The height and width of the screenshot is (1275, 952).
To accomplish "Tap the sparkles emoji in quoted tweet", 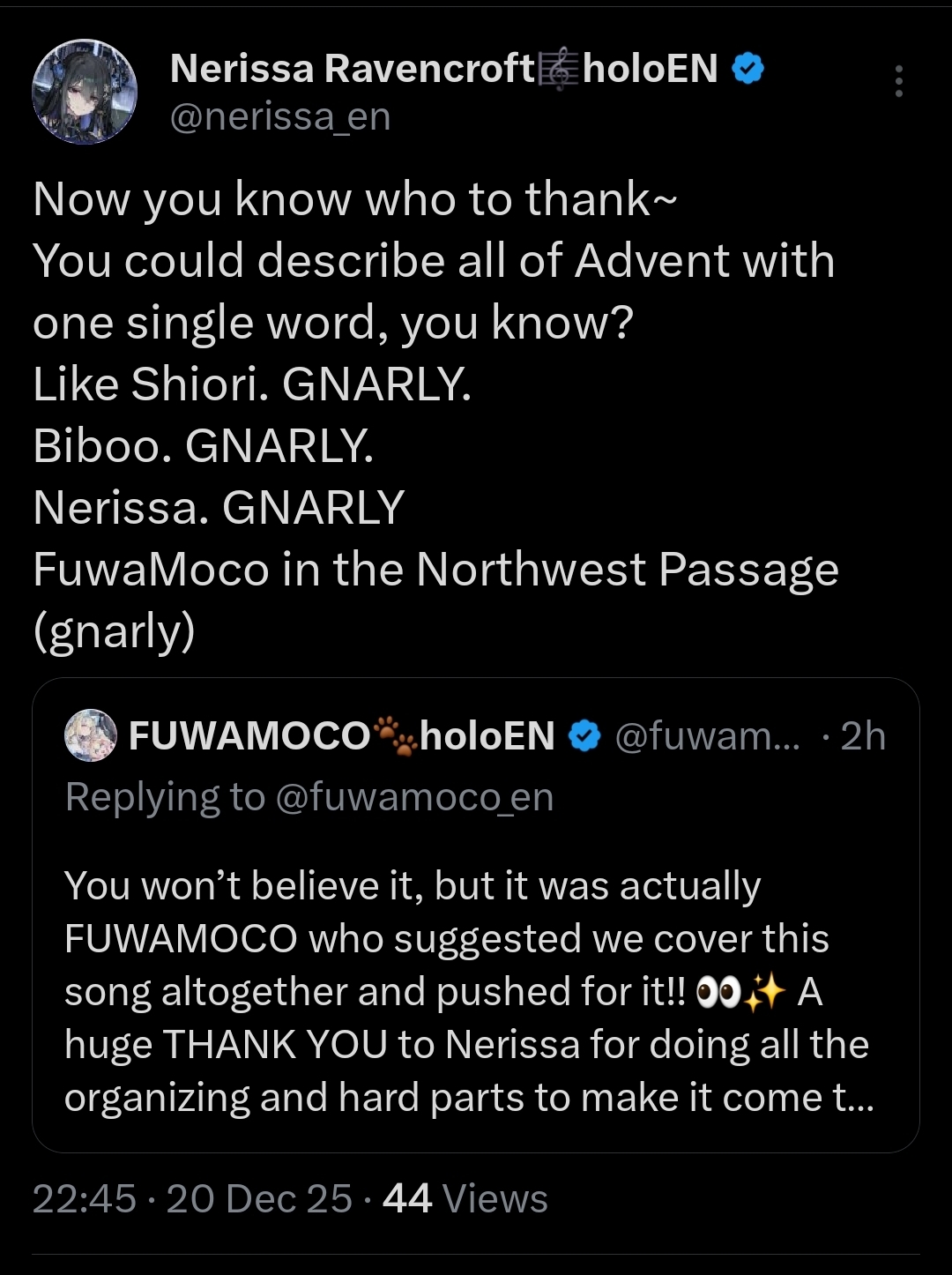I will (763, 993).
